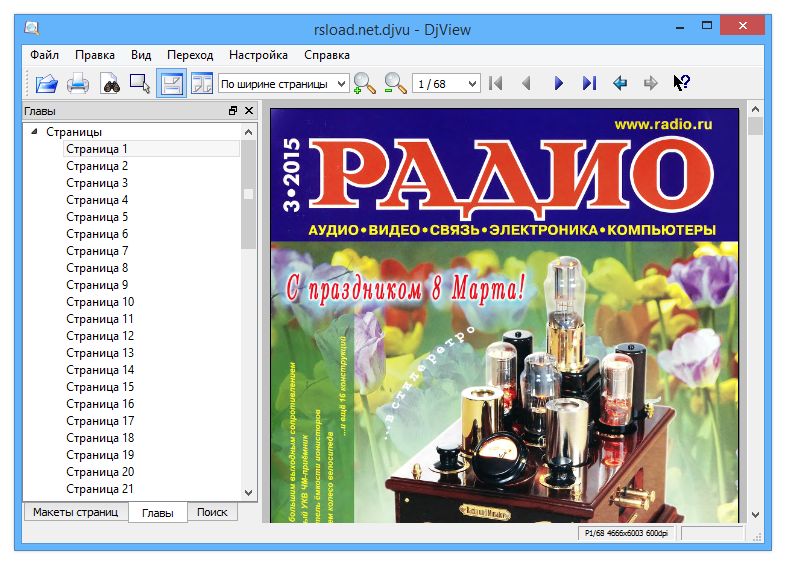The width and height of the screenshot is (790, 564).
Task: Select Страница 21 in the tree
Action: (100, 489)
